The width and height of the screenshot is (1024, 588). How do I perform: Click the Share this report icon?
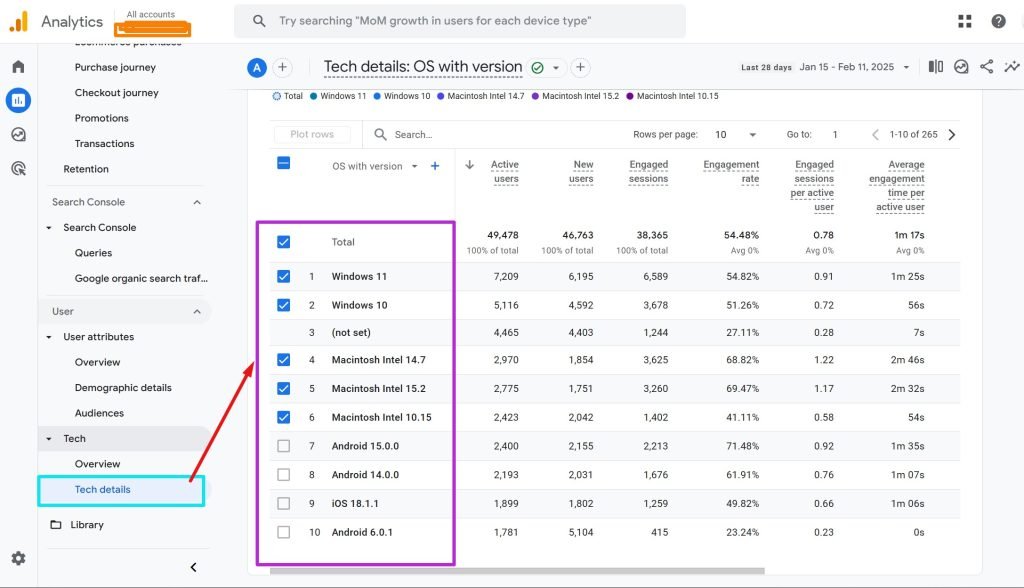coord(987,67)
